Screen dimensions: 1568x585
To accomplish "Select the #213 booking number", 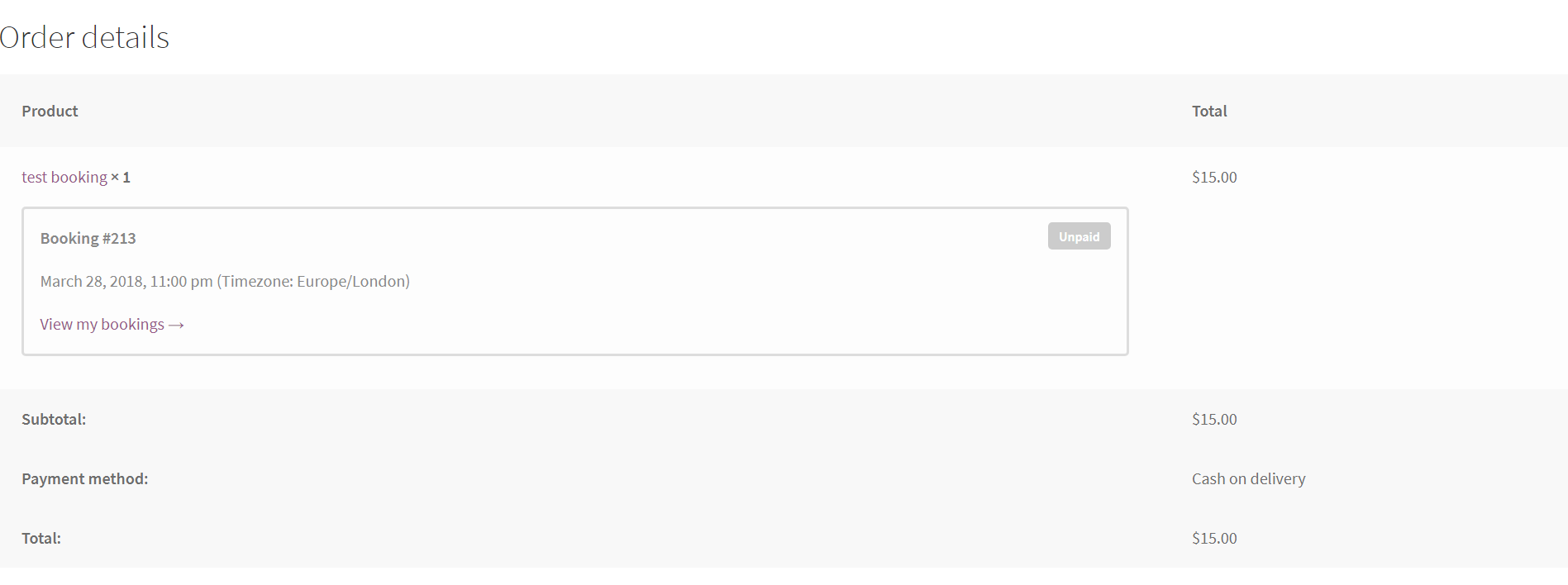I will (x=119, y=239).
